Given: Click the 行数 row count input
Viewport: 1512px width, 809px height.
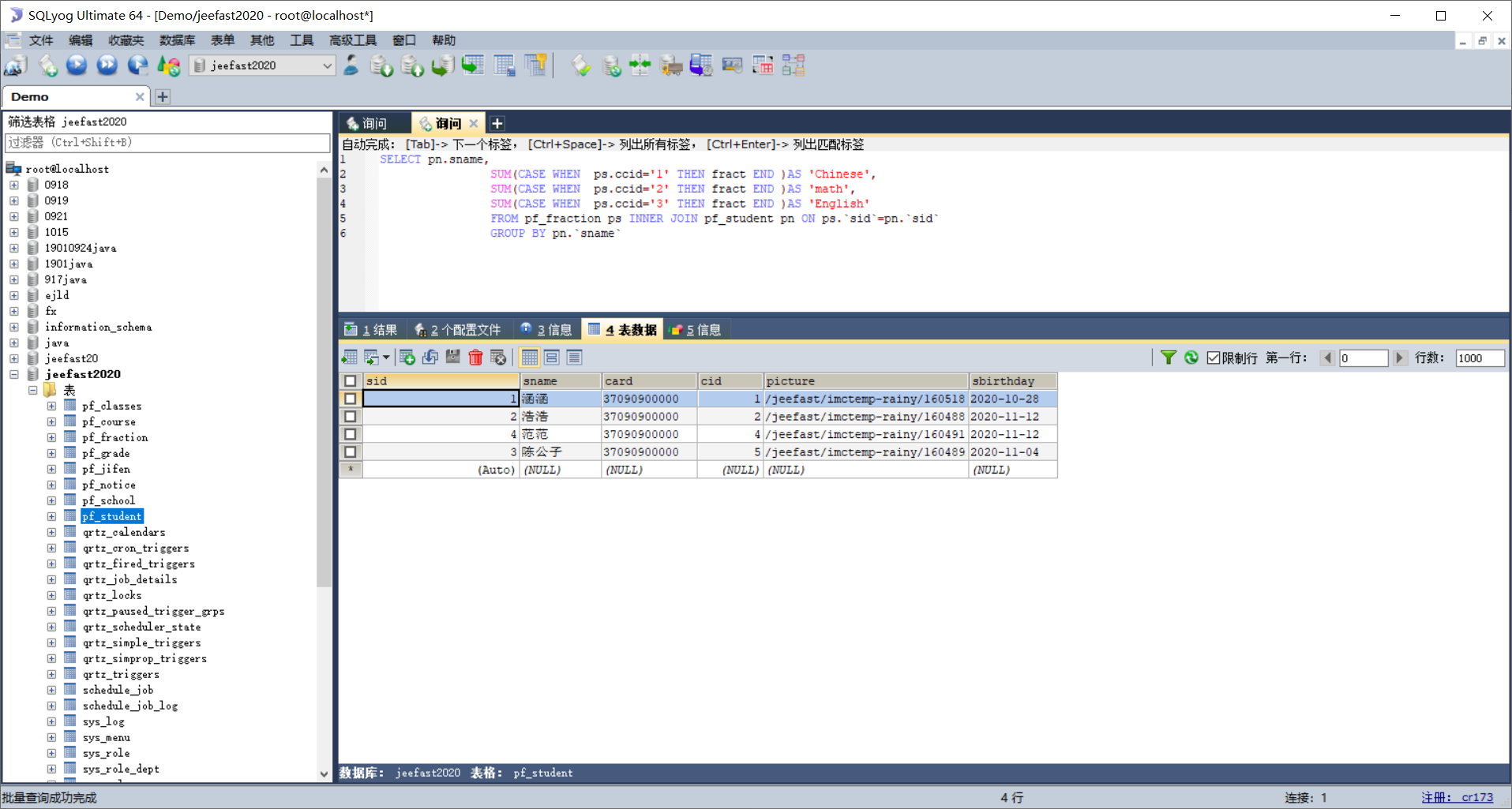Looking at the screenshot, I should coord(1480,358).
